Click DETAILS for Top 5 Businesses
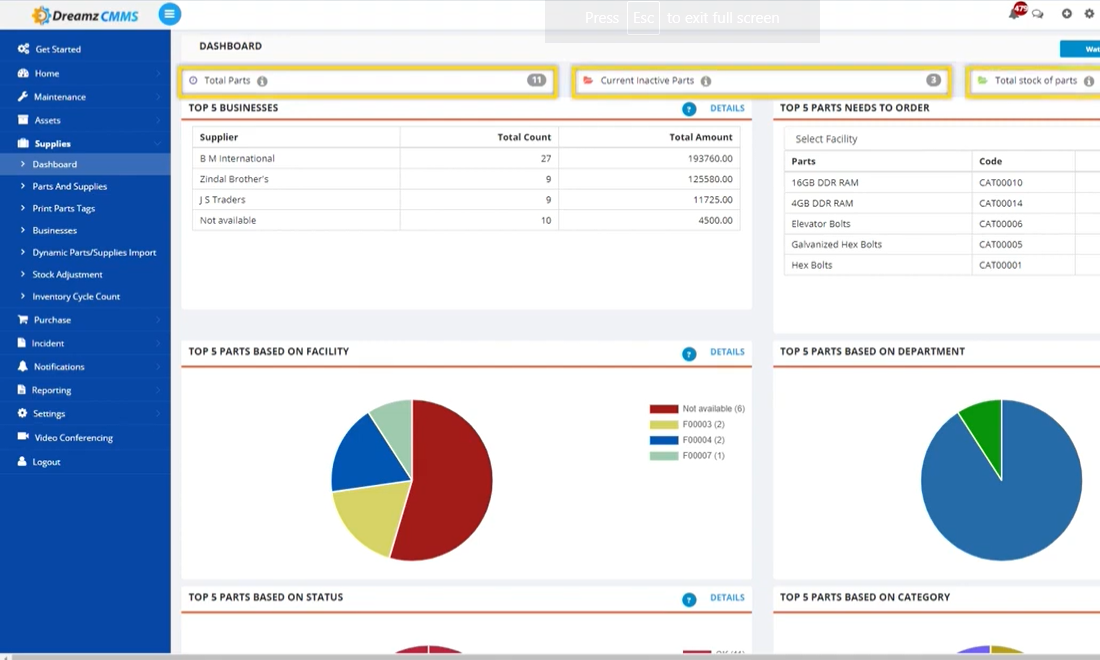 coord(727,108)
